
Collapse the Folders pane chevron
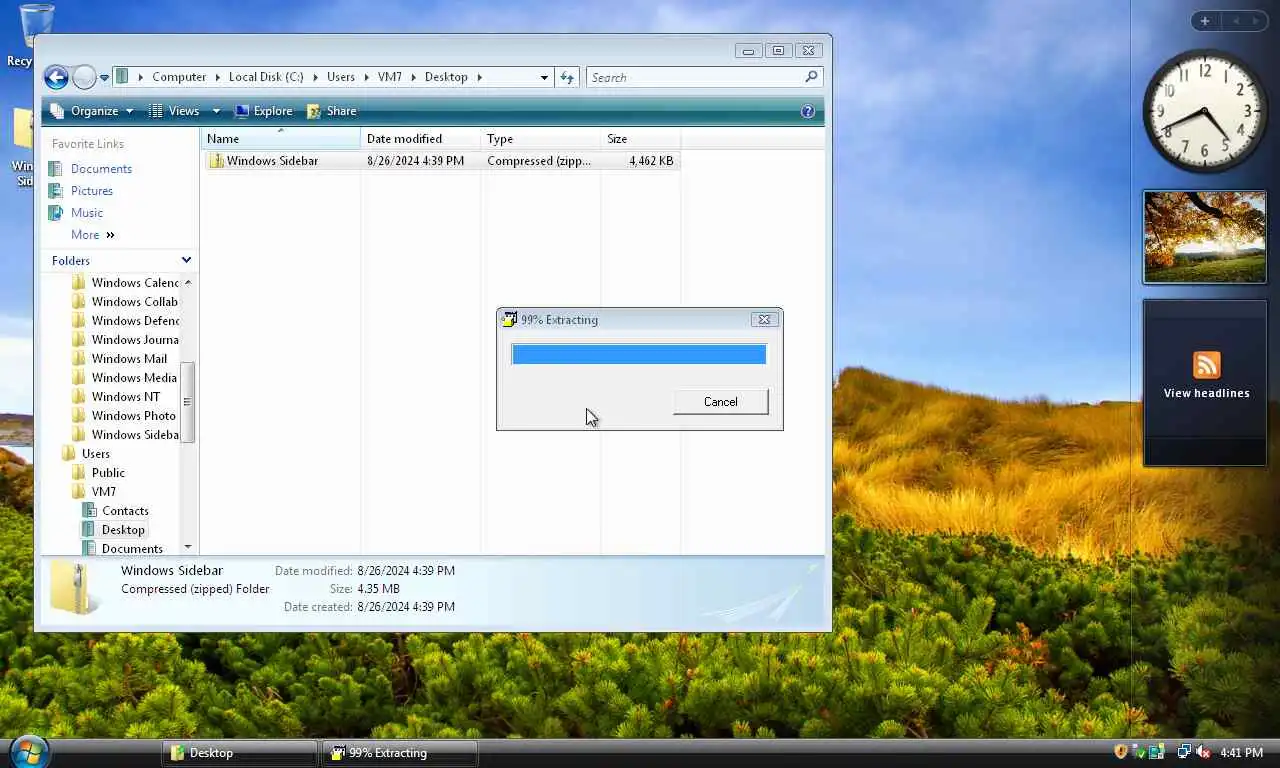pos(186,260)
